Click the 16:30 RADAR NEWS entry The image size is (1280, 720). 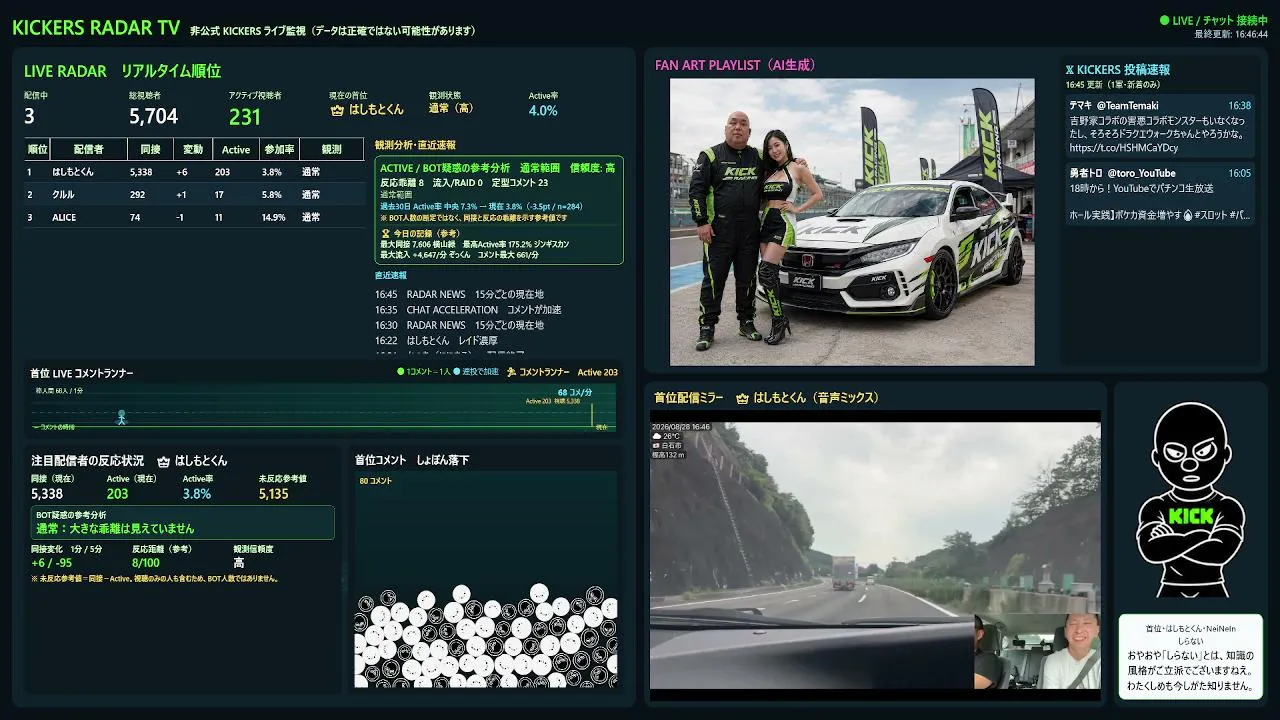pos(459,325)
